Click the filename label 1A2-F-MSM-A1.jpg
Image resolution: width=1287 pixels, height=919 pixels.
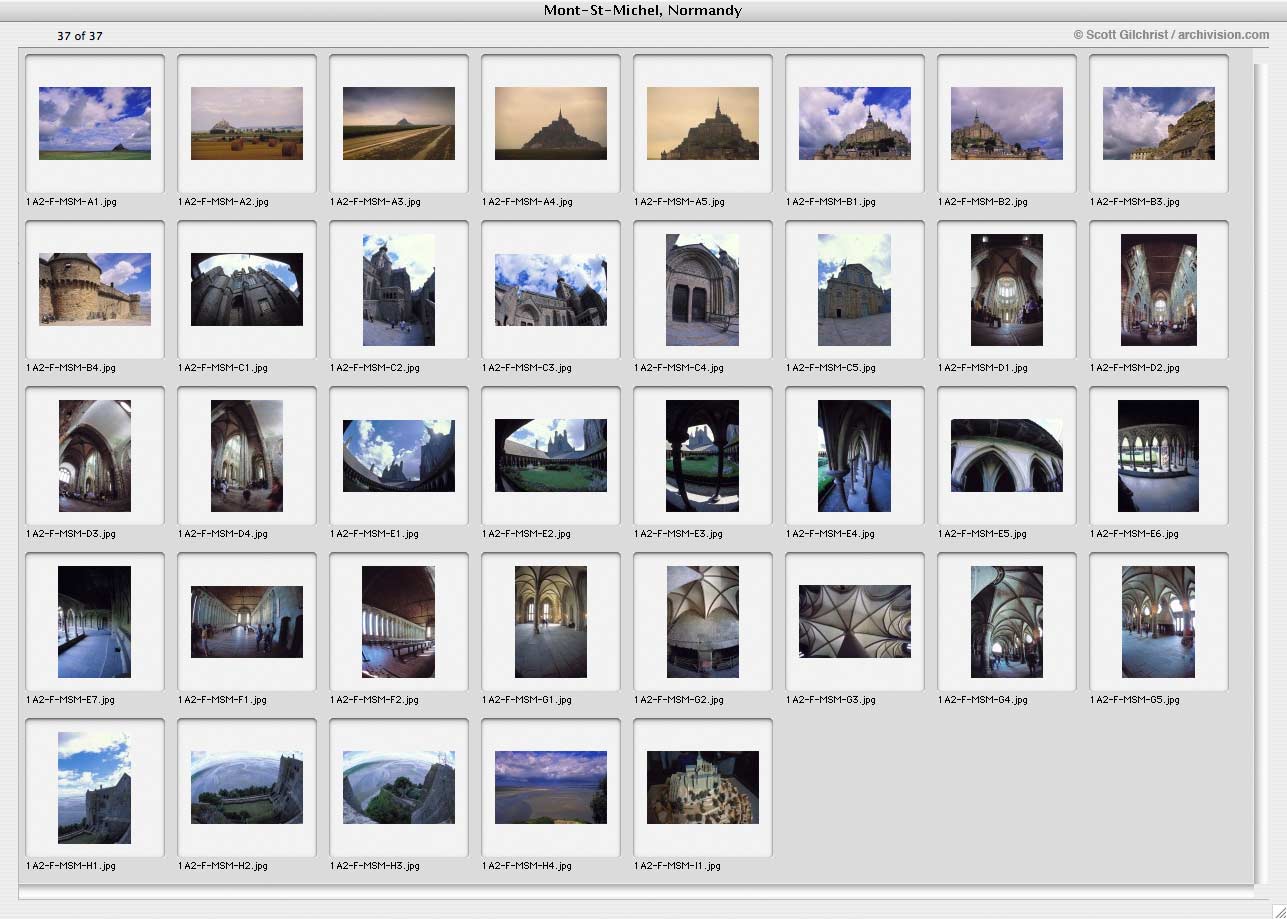point(72,202)
